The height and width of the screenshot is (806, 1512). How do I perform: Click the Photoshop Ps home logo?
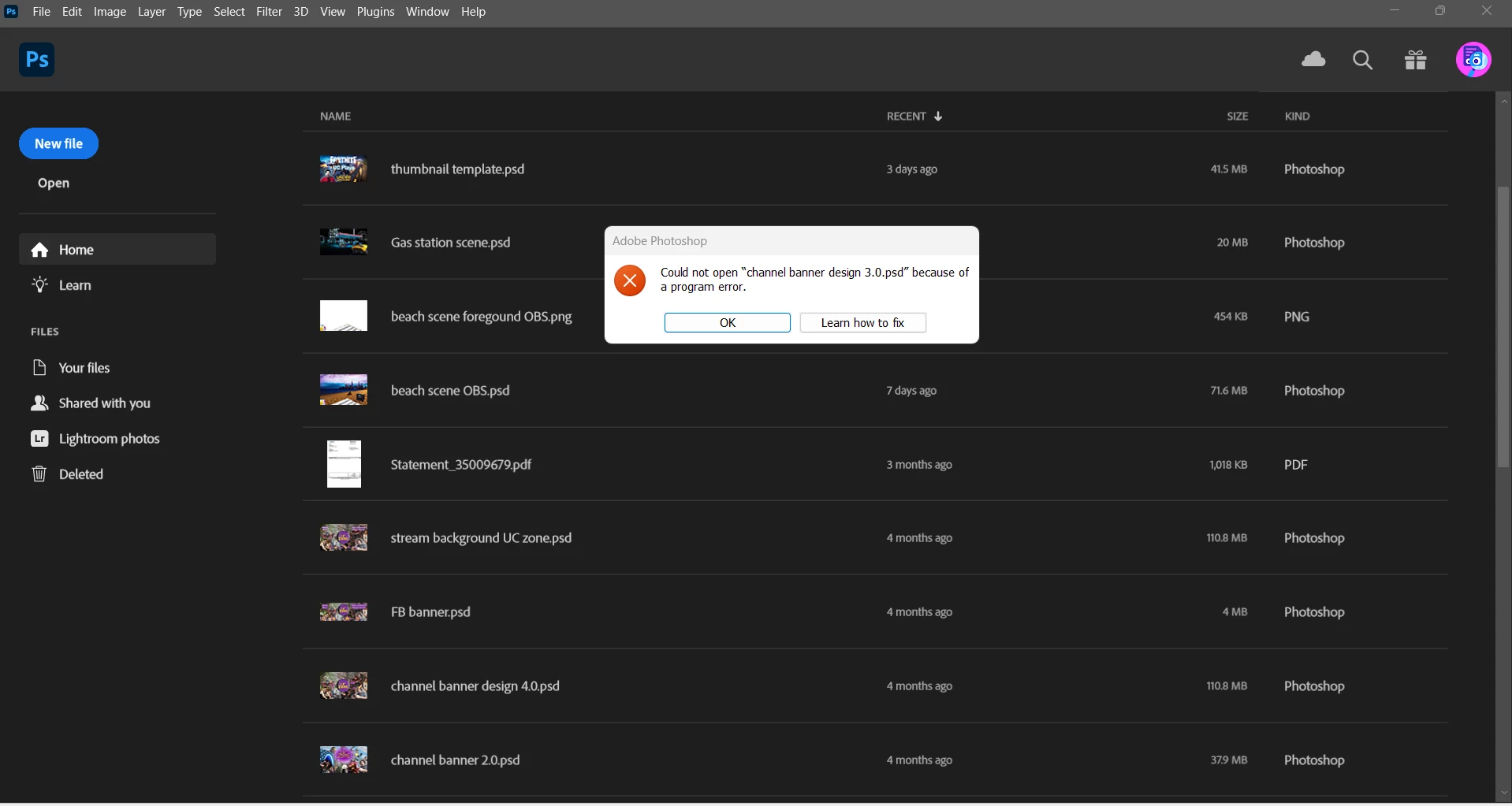pos(37,60)
